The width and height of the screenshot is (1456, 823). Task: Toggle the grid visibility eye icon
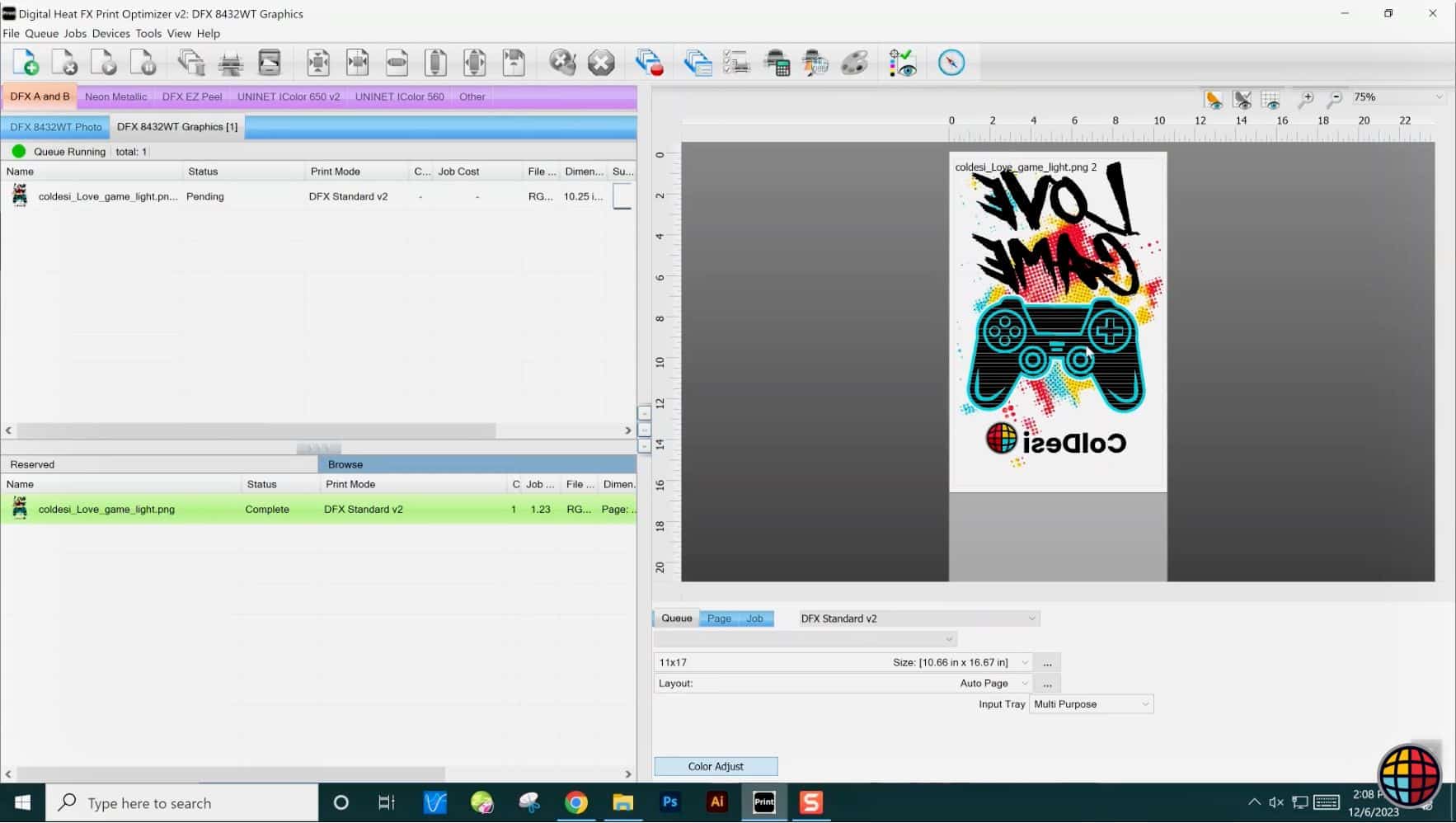coord(1270,100)
